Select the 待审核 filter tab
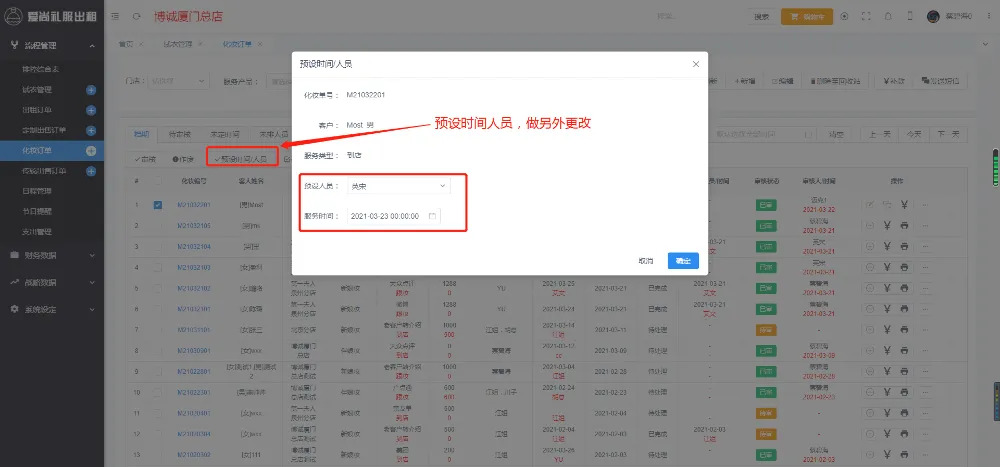This screenshot has width=1000, height=467. coord(180,133)
